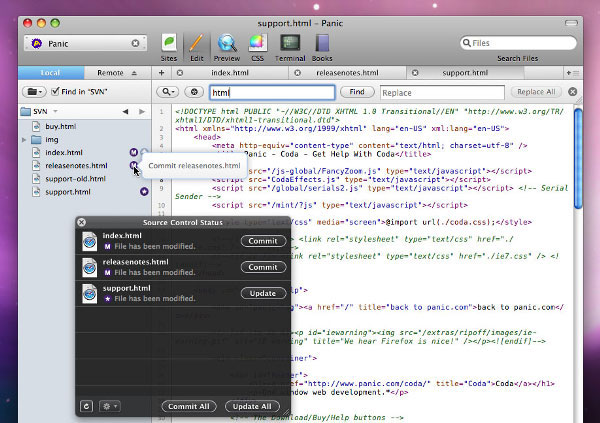Toggle the Find in "SVN" checkbox
600x423 pixels.
click(55, 91)
